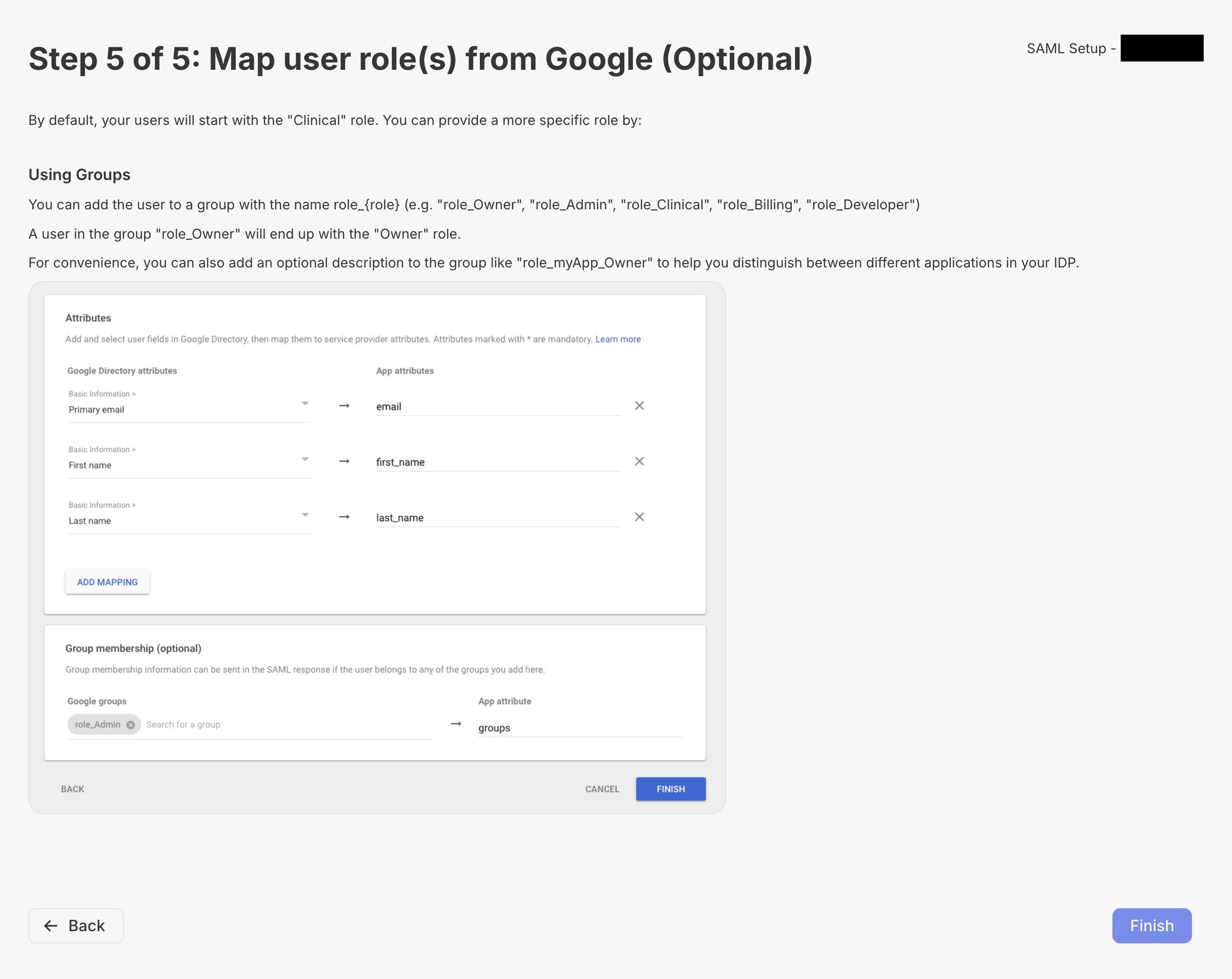This screenshot has width=1232, height=979.
Task: Open the Last name dropdown arrow
Action: [x=305, y=514]
